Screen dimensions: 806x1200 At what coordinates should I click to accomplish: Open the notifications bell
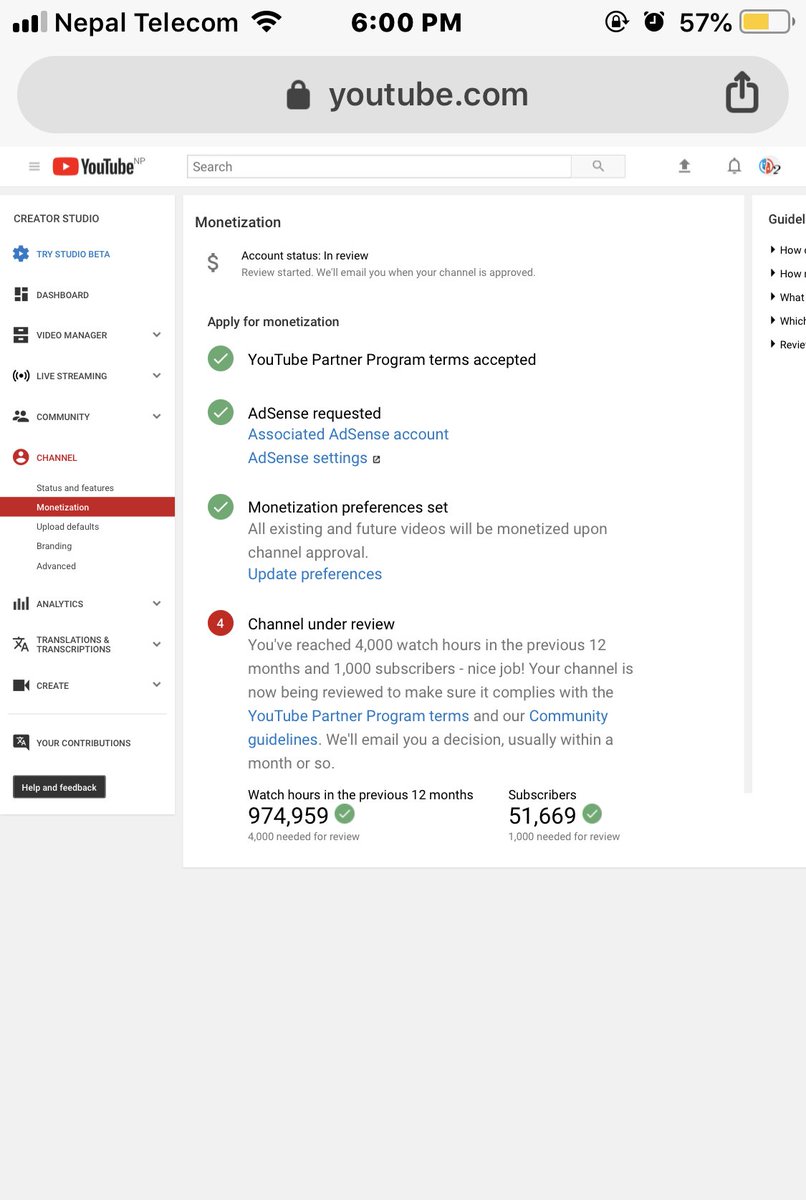(x=734, y=167)
